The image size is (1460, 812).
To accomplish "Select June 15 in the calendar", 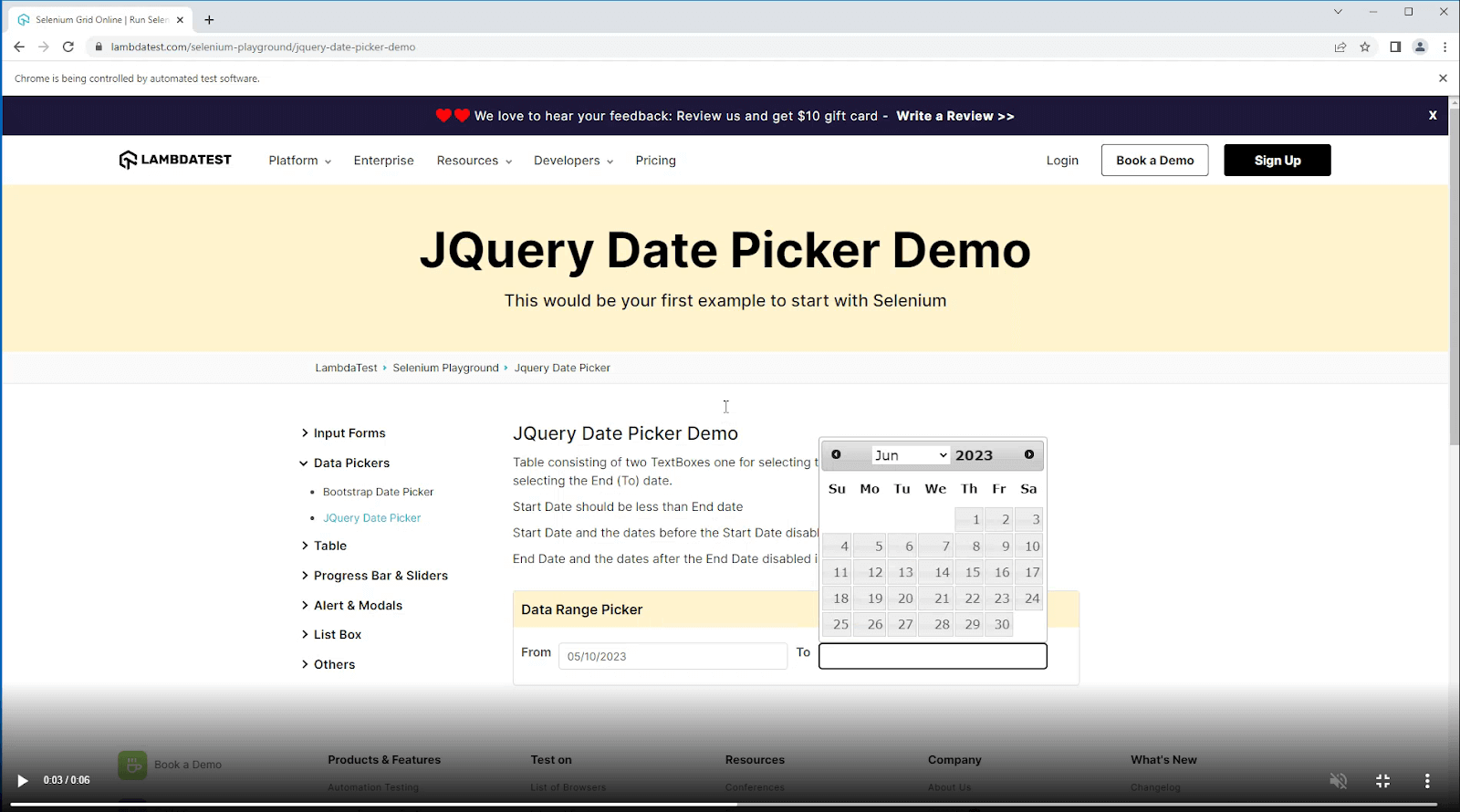I will pyautogui.click(x=970, y=573).
